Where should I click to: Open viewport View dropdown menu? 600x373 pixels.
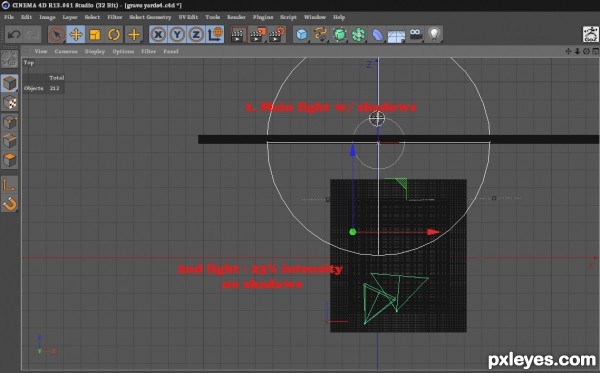[41, 51]
